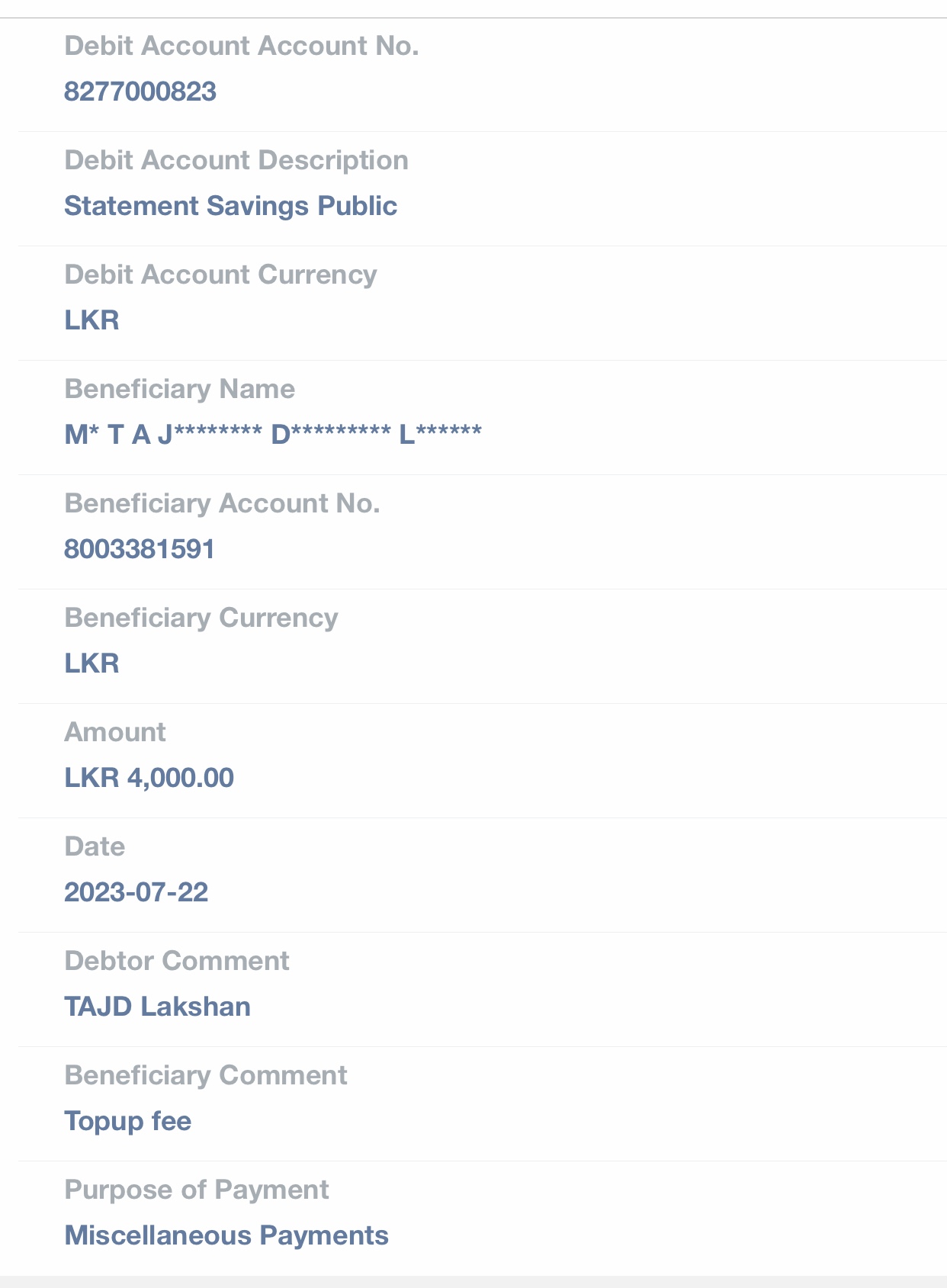Click beneficiary account number 8003381591
947x1288 pixels.
pos(140,549)
